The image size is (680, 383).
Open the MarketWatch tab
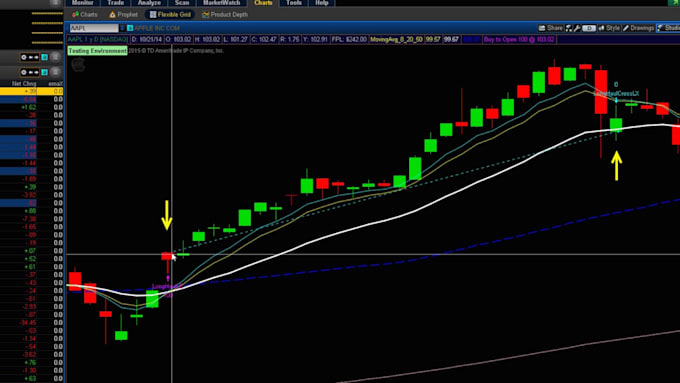222,3
